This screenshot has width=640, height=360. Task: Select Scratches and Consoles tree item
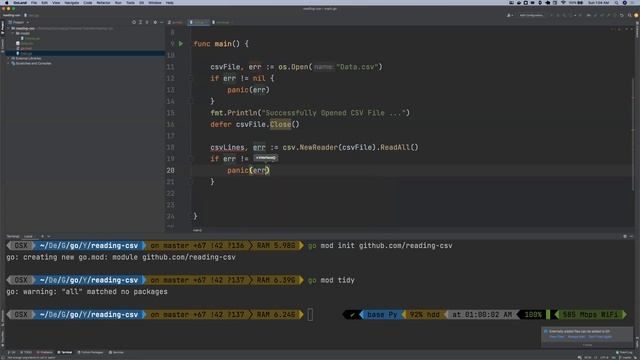click(33, 63)
